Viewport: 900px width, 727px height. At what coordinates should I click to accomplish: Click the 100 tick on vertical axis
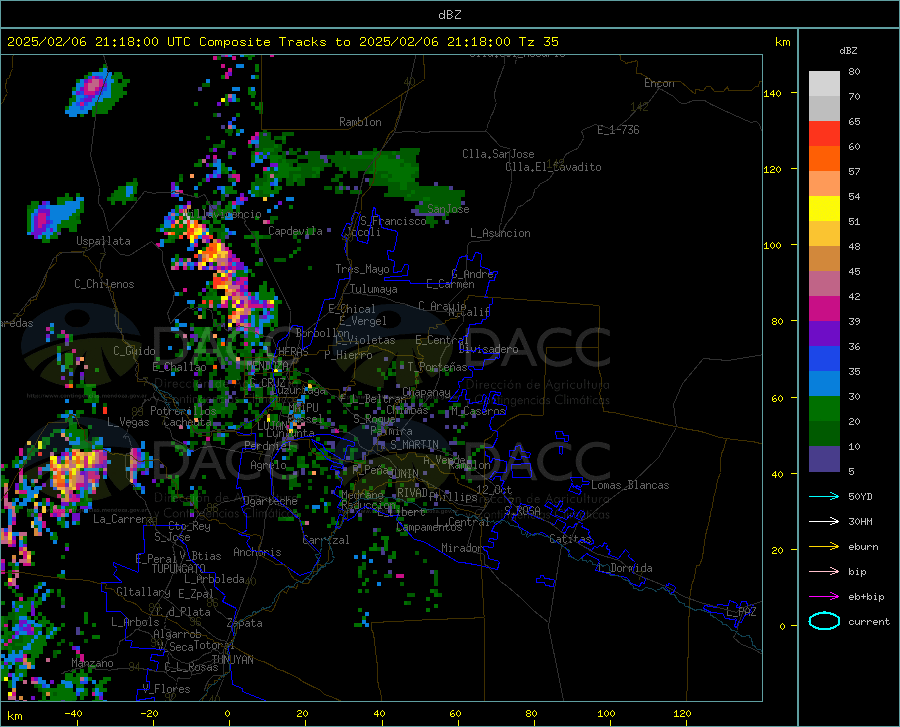(x=772, y=246)
